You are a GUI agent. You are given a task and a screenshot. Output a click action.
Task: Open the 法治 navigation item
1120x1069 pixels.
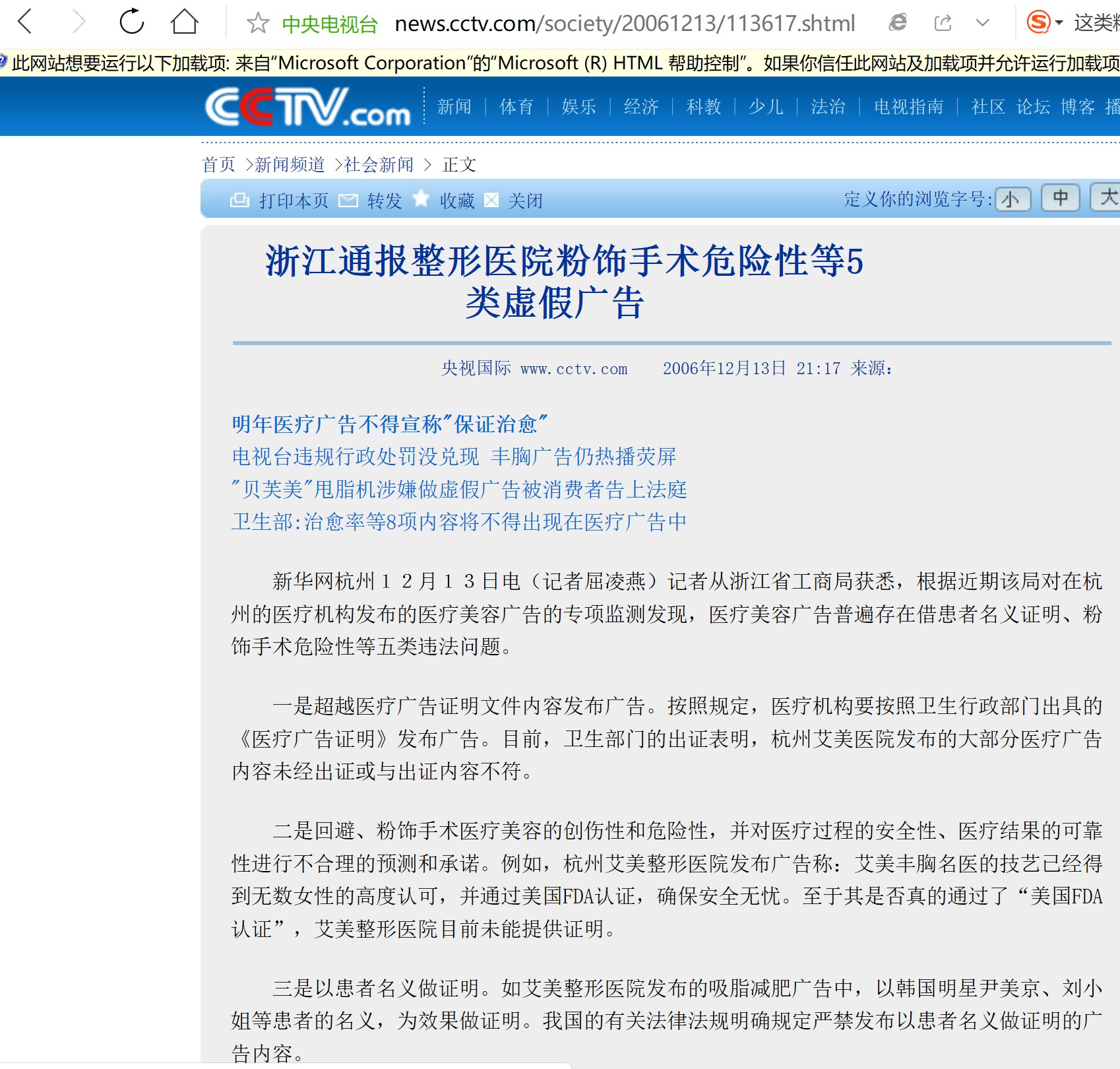pos(828,107)
